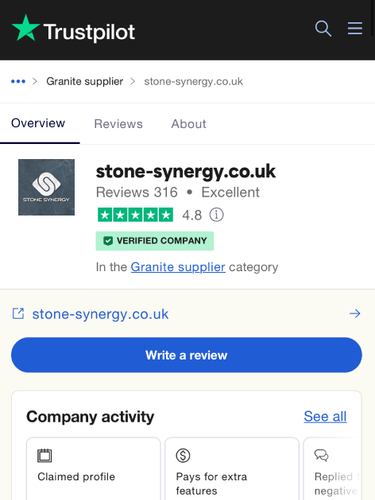Open the hamburger menu icon

pos(355,28)
